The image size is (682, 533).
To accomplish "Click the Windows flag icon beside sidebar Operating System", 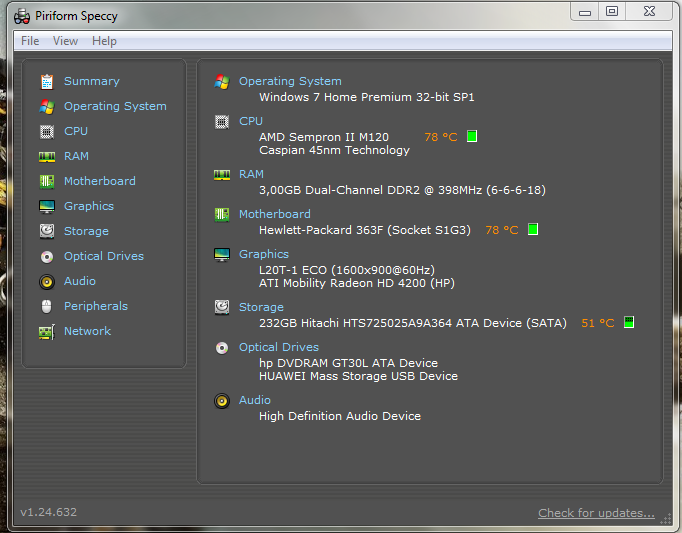I will coord(47,107).
